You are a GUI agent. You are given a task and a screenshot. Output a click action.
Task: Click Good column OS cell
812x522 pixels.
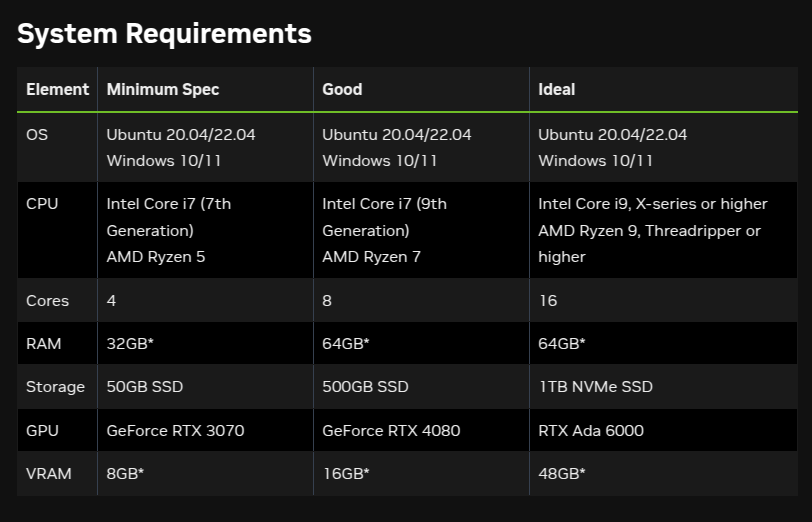421,148
